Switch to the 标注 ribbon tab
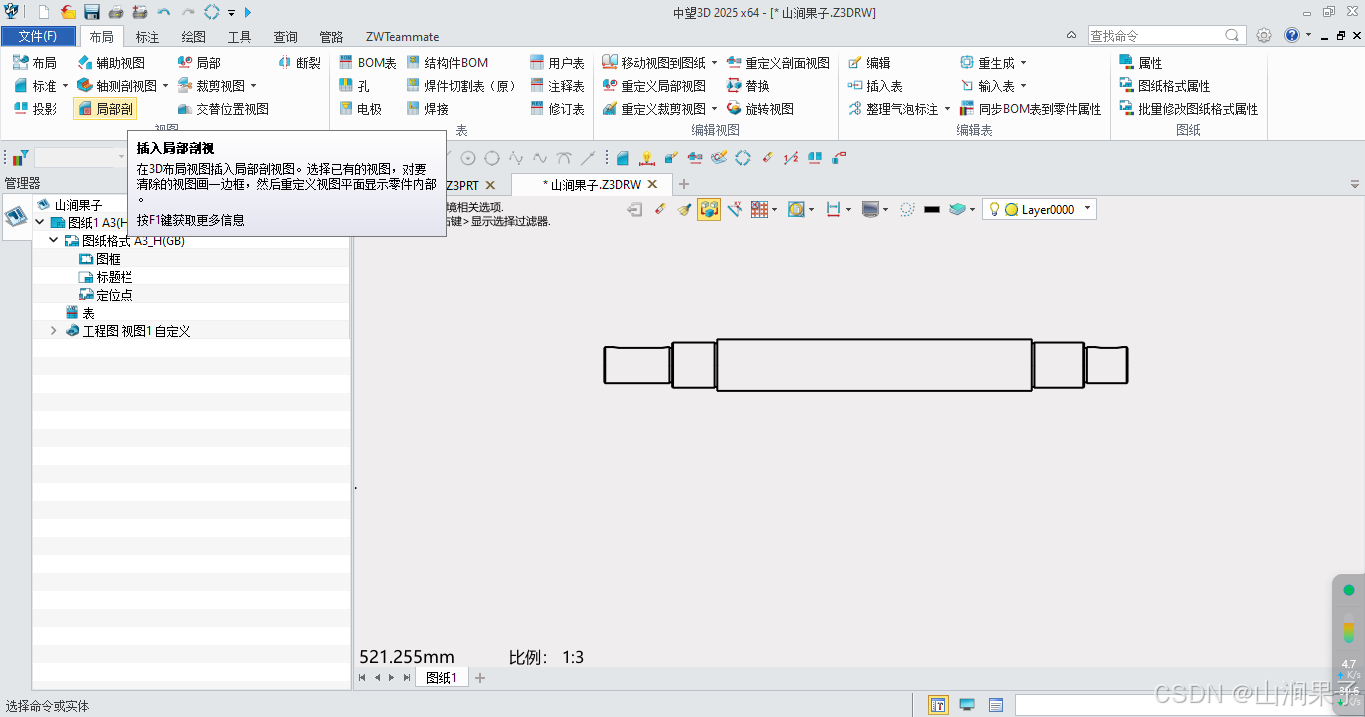The image size is (1365, 717). (x=147, y=36)
